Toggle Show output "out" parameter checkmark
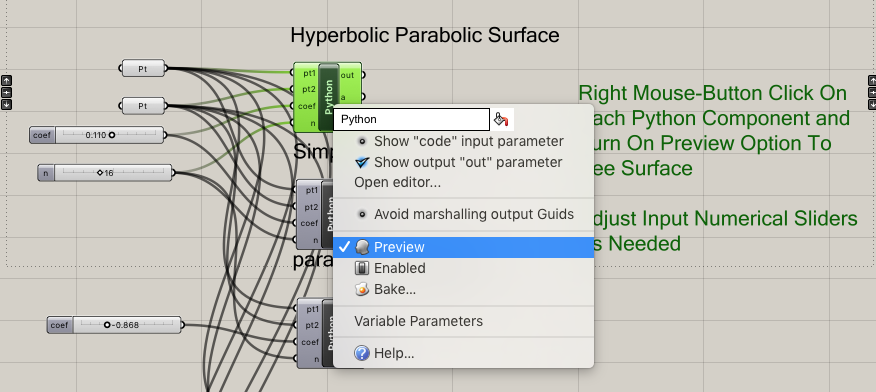This screenshot has width=876, height=392. click(362, 162)
